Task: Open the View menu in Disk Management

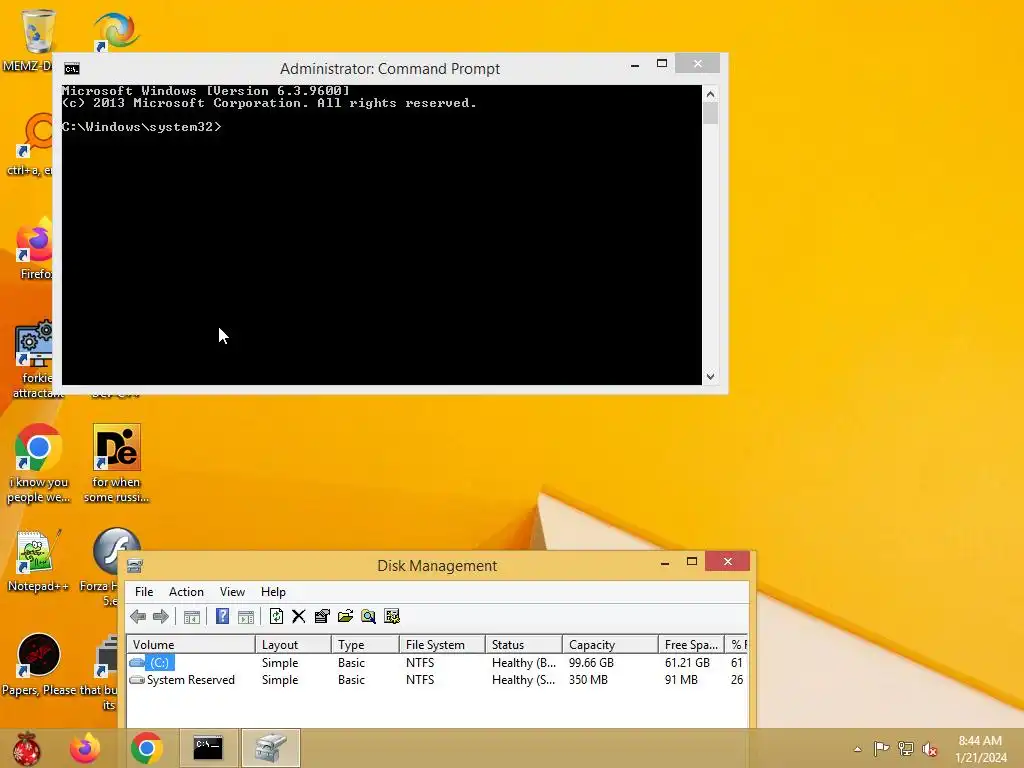Action: [x=232, y=592]
